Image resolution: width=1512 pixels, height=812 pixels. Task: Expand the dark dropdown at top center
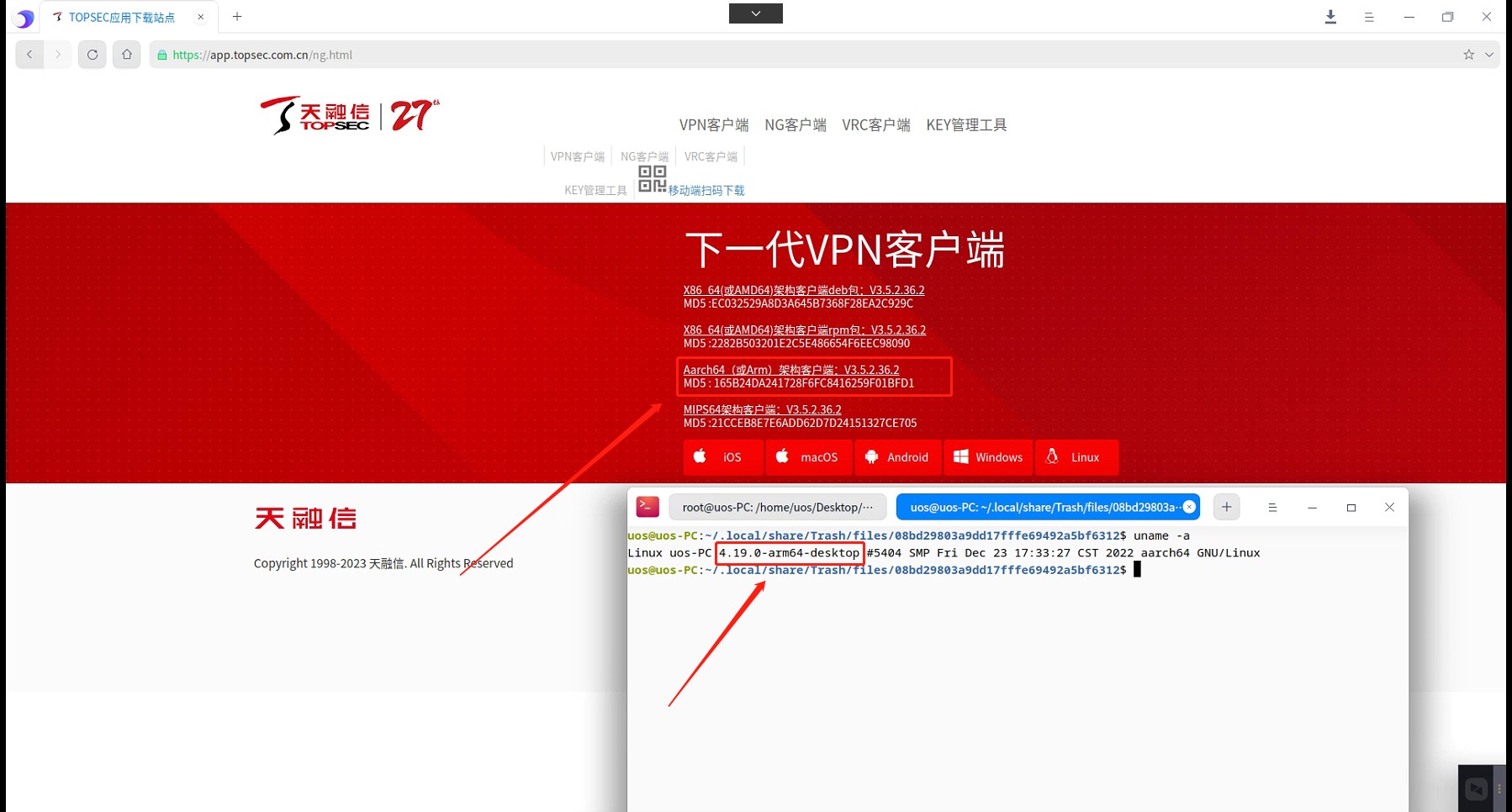[755, 13]
